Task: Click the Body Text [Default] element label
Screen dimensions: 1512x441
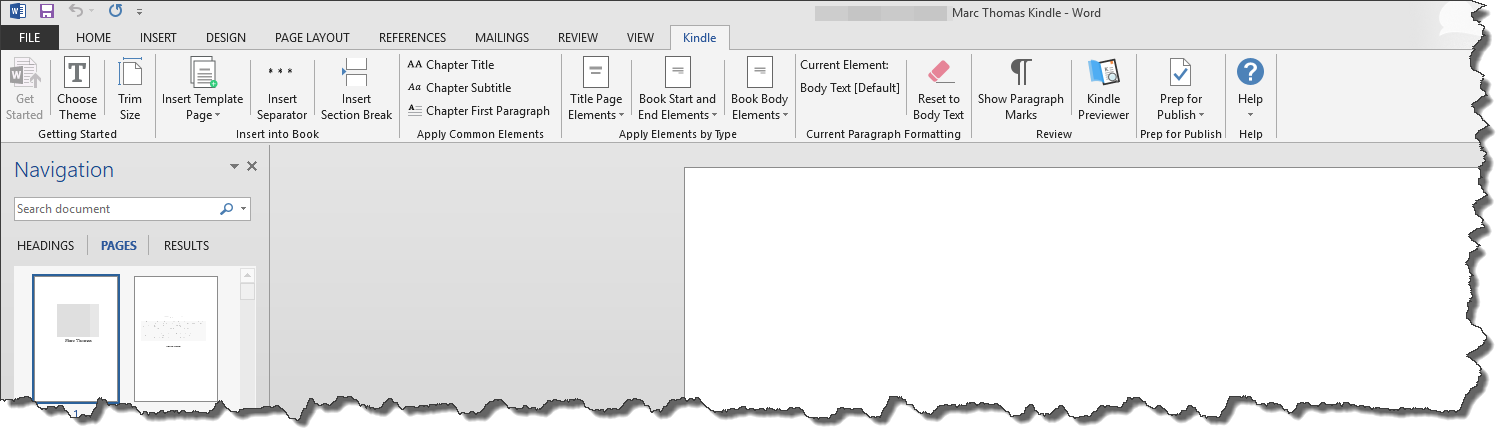Action: (x=850, y=88)
